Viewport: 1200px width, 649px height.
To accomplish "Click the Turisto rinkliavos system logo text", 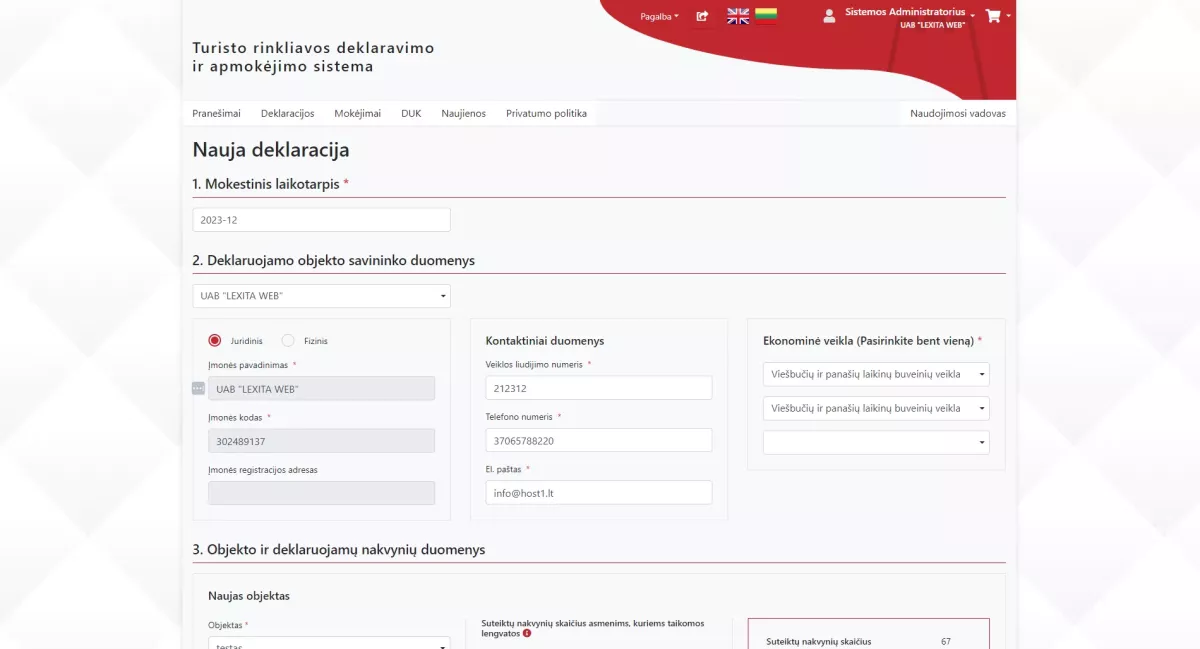I will tap(312, 55).
